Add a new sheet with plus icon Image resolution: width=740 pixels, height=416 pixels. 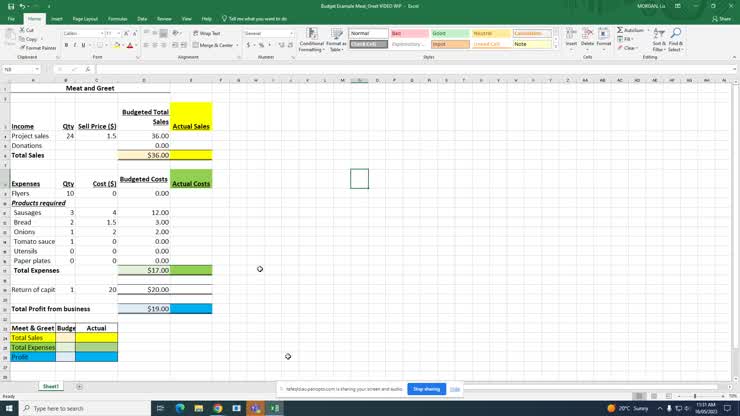click(80, 386)
